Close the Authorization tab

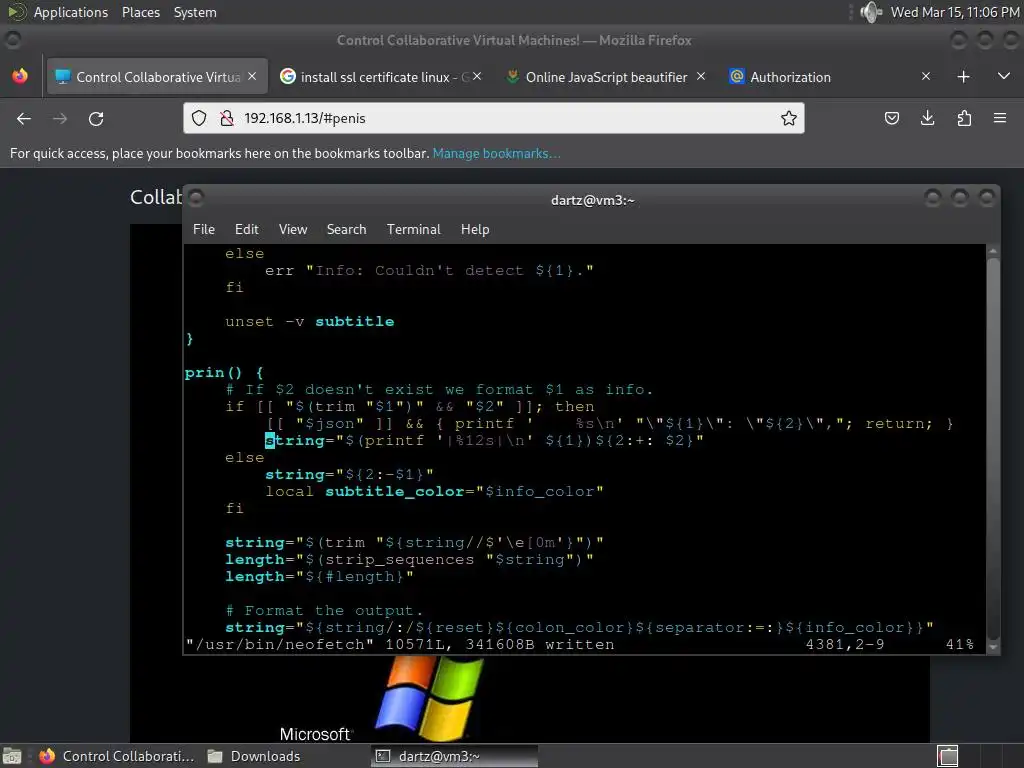(x=925, y=76)
